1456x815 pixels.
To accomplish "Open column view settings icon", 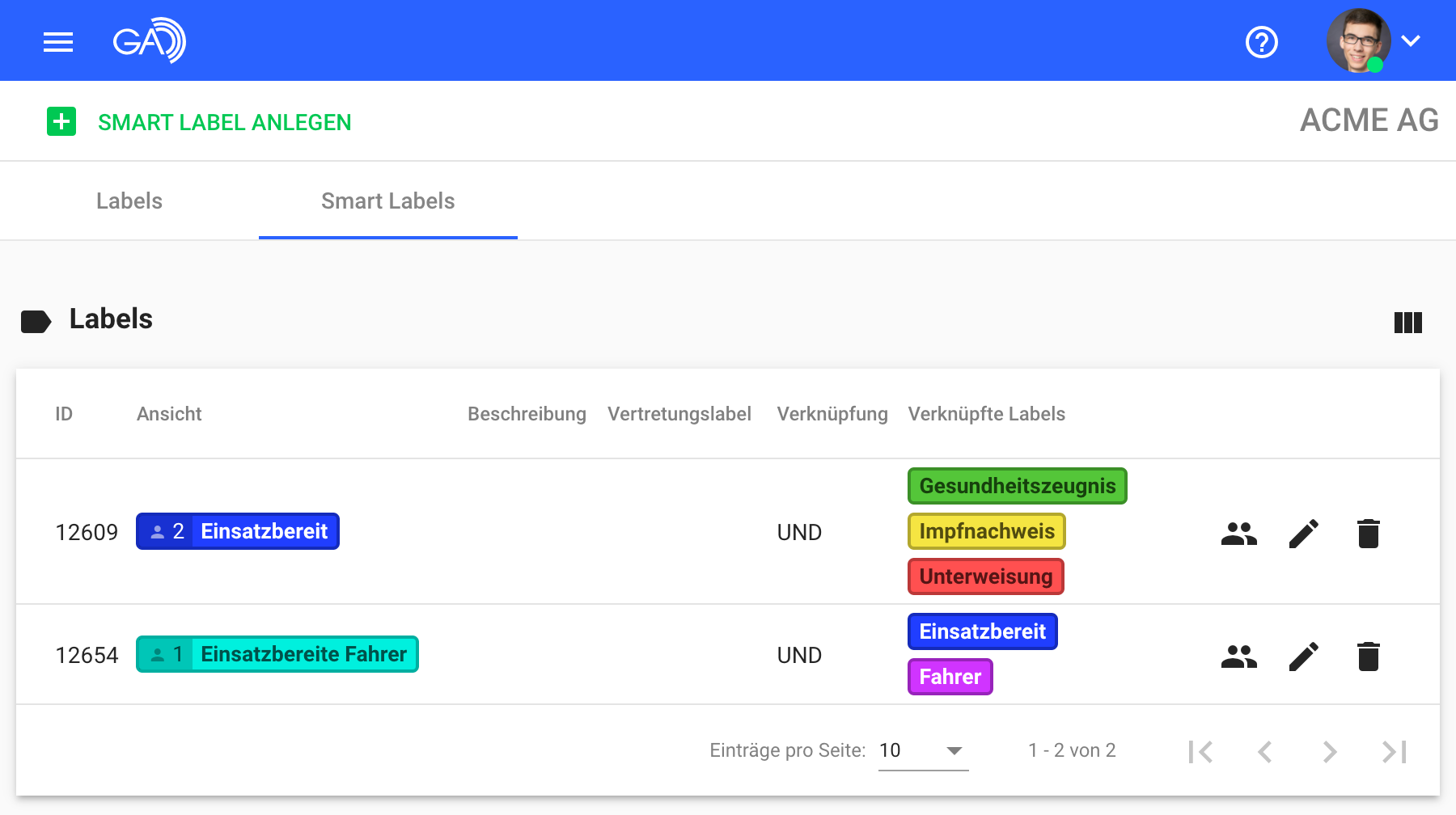I will pos(1407,323).
